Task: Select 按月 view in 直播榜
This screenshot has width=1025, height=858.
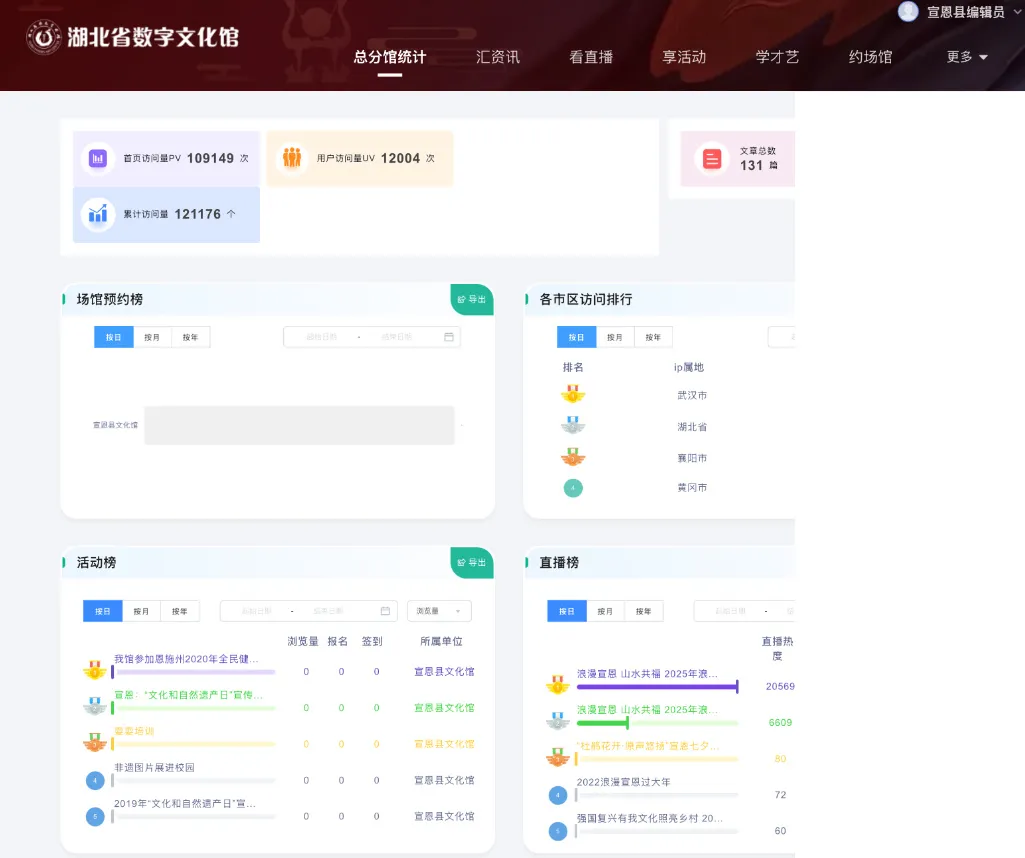Action: (x=604, y=610)
